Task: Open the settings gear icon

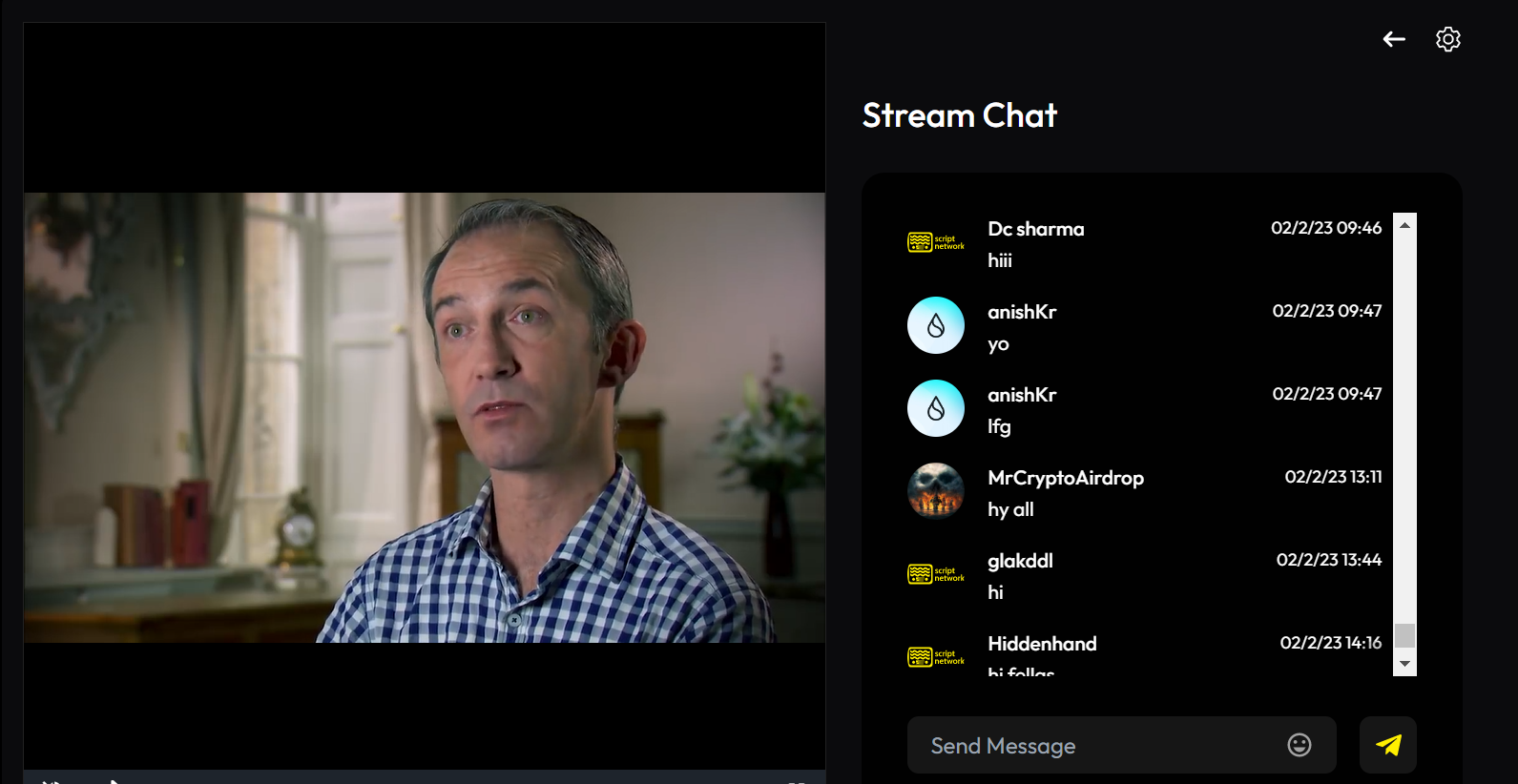Action: point(1448,39)
